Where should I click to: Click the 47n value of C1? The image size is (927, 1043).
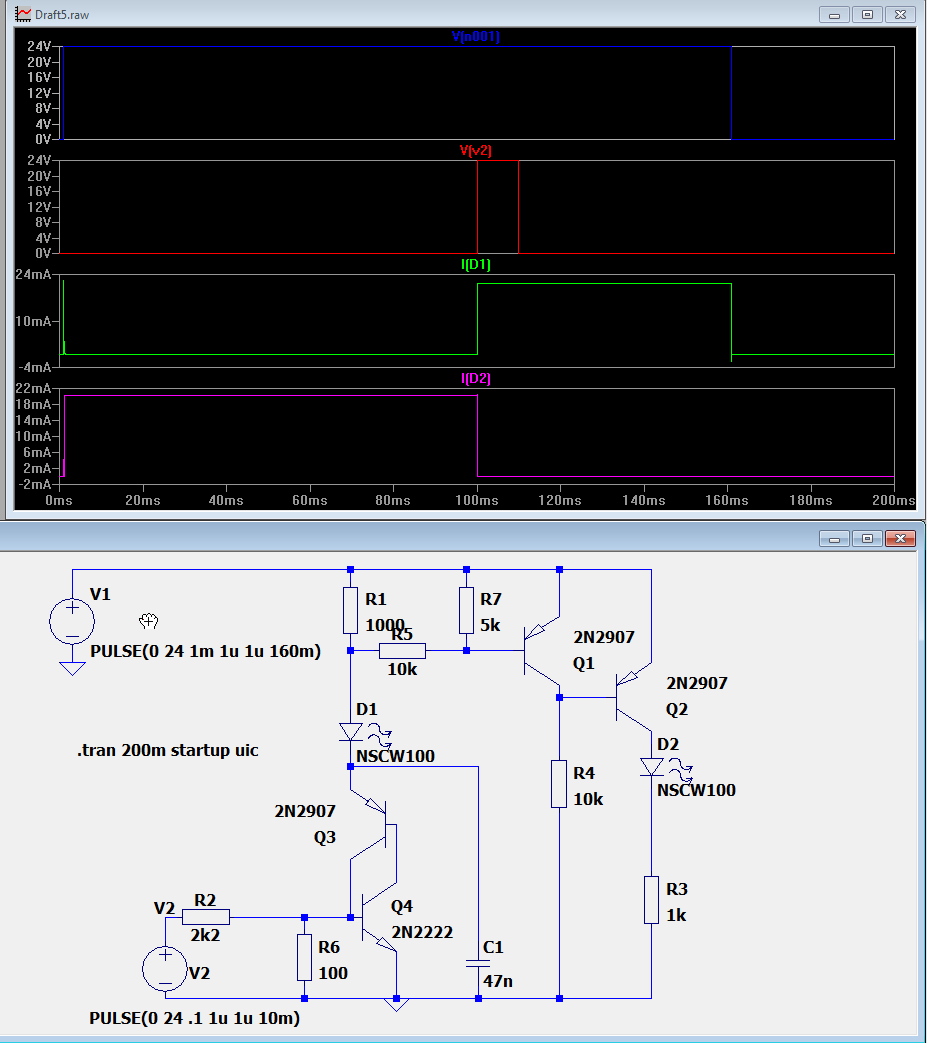click(x=498, y=981)
